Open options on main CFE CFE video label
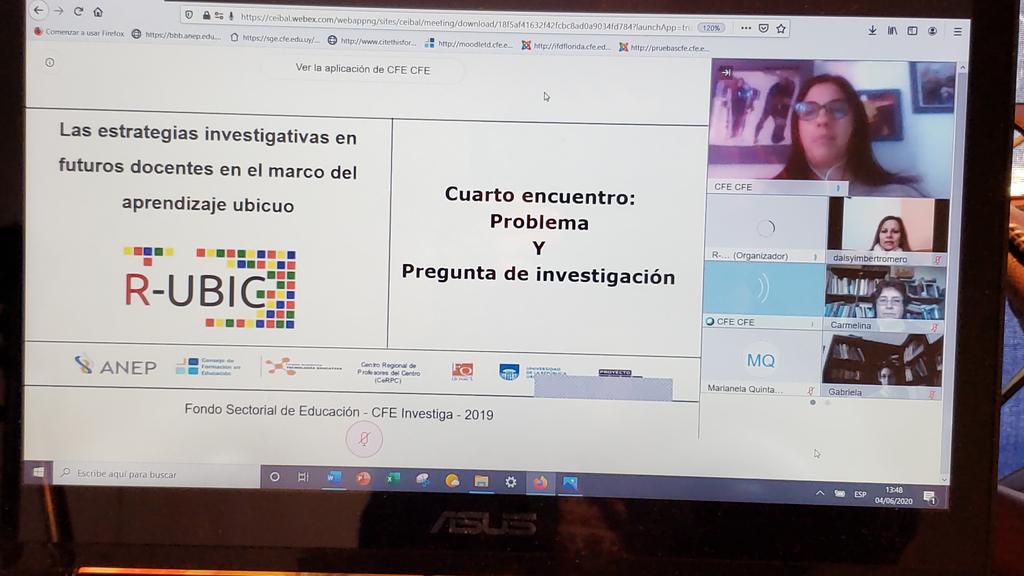This screenshot has width=1024, height=576. pyautogui.click(x=839, y=188)
